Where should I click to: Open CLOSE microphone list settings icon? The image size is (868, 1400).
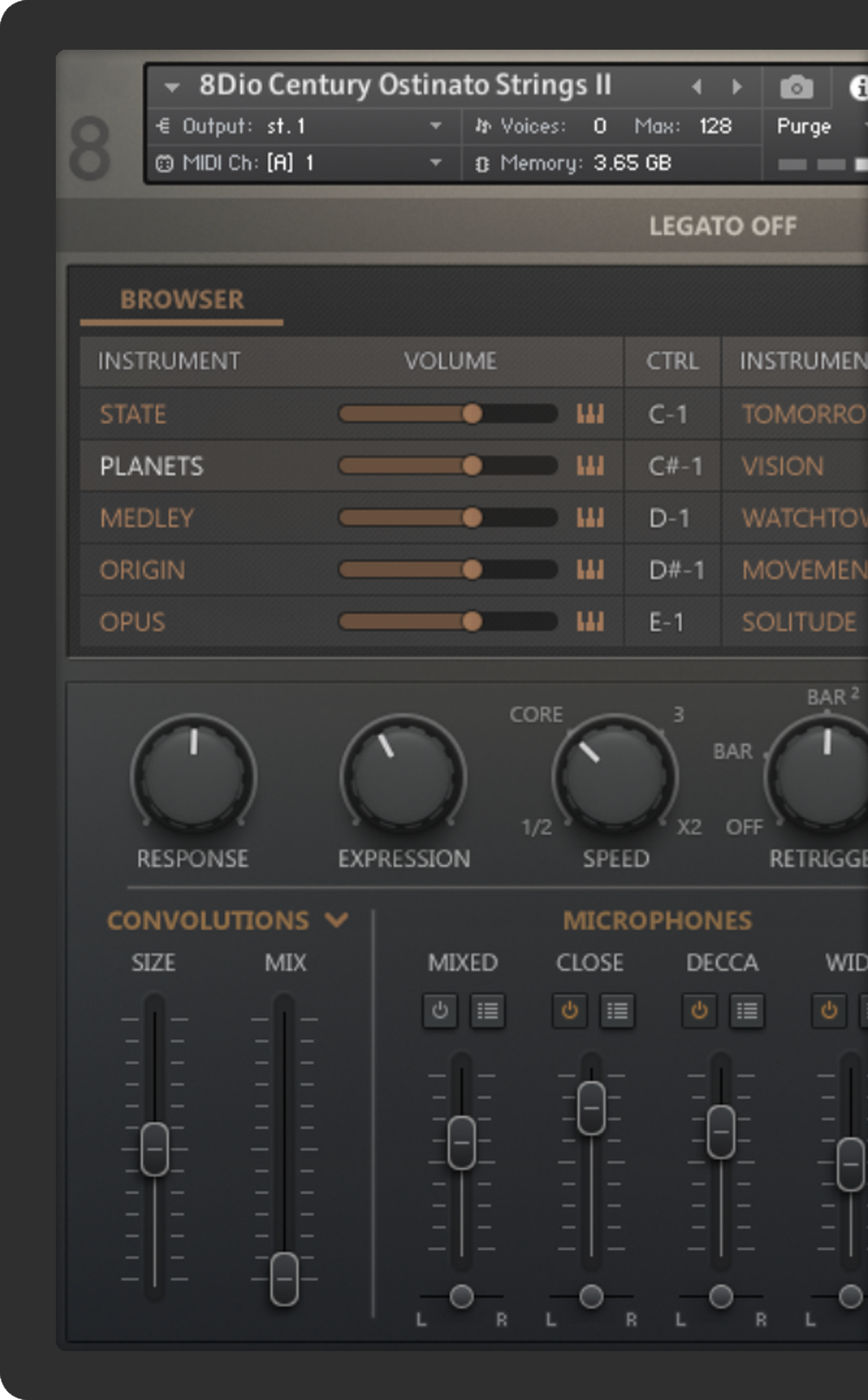point(617,1011)
